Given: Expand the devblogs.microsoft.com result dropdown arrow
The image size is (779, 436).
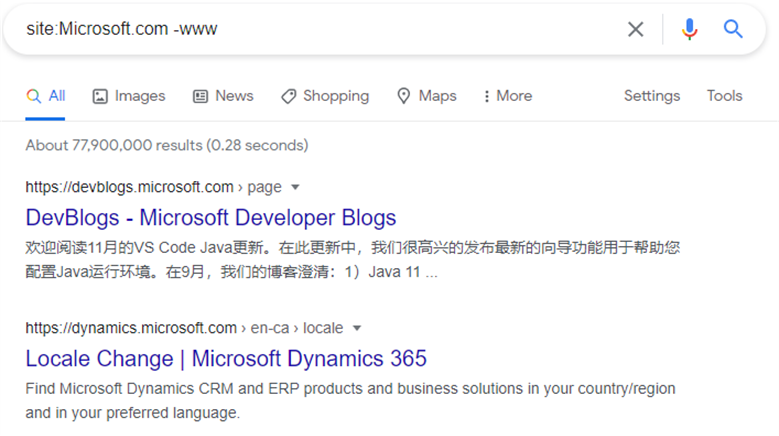Looking at the screenshot, I should (295, 187).
